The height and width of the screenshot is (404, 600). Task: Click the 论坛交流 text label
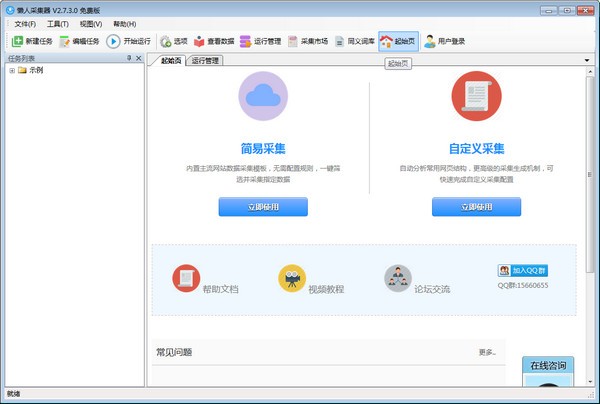coord(432,289)
